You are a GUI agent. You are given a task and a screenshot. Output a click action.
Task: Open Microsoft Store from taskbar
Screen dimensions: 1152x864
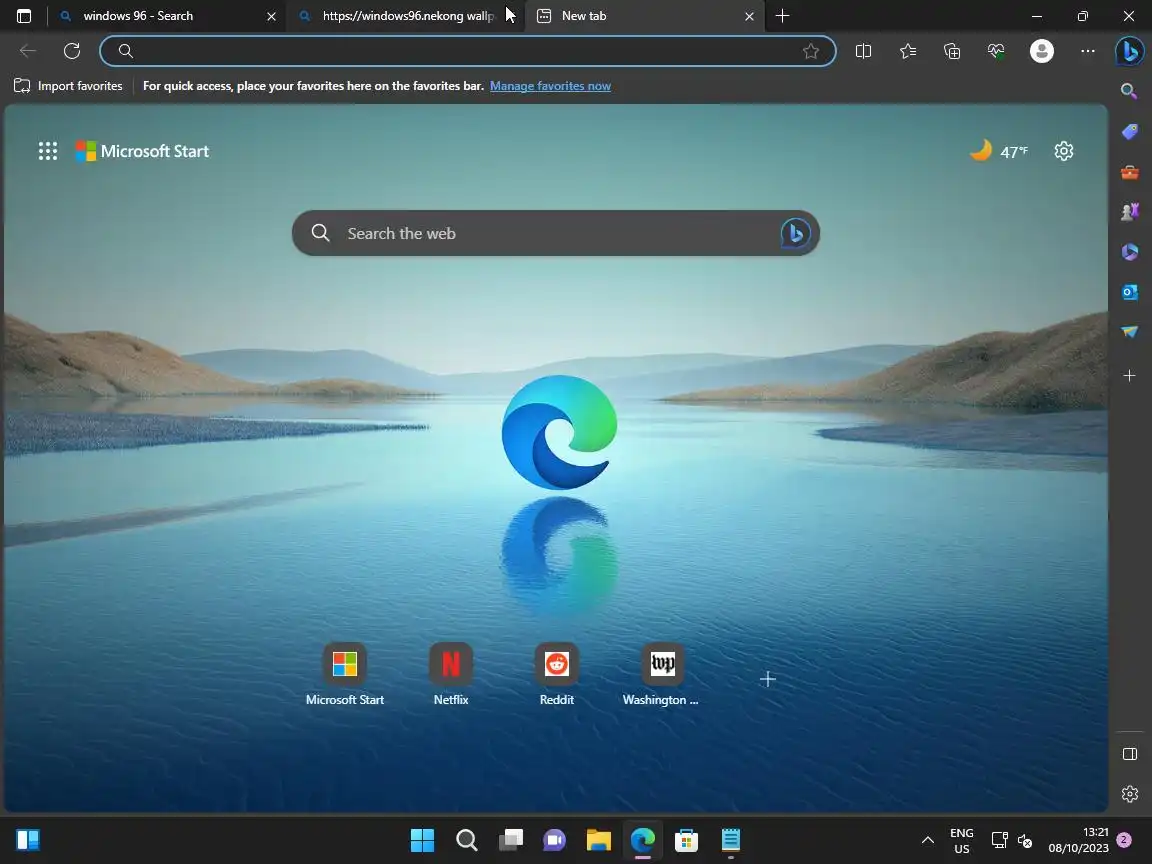point(686,840)
